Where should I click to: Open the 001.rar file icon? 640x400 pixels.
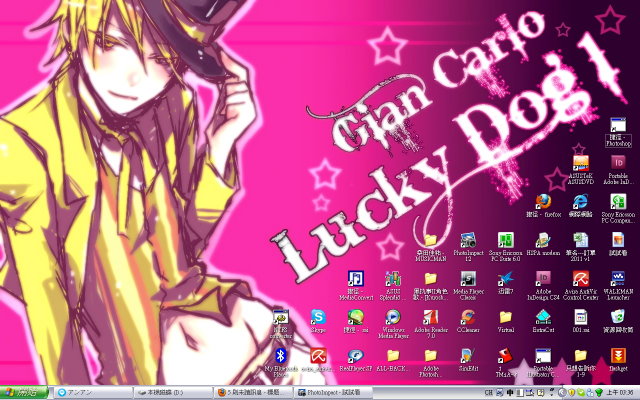click(x=580, y=317)
